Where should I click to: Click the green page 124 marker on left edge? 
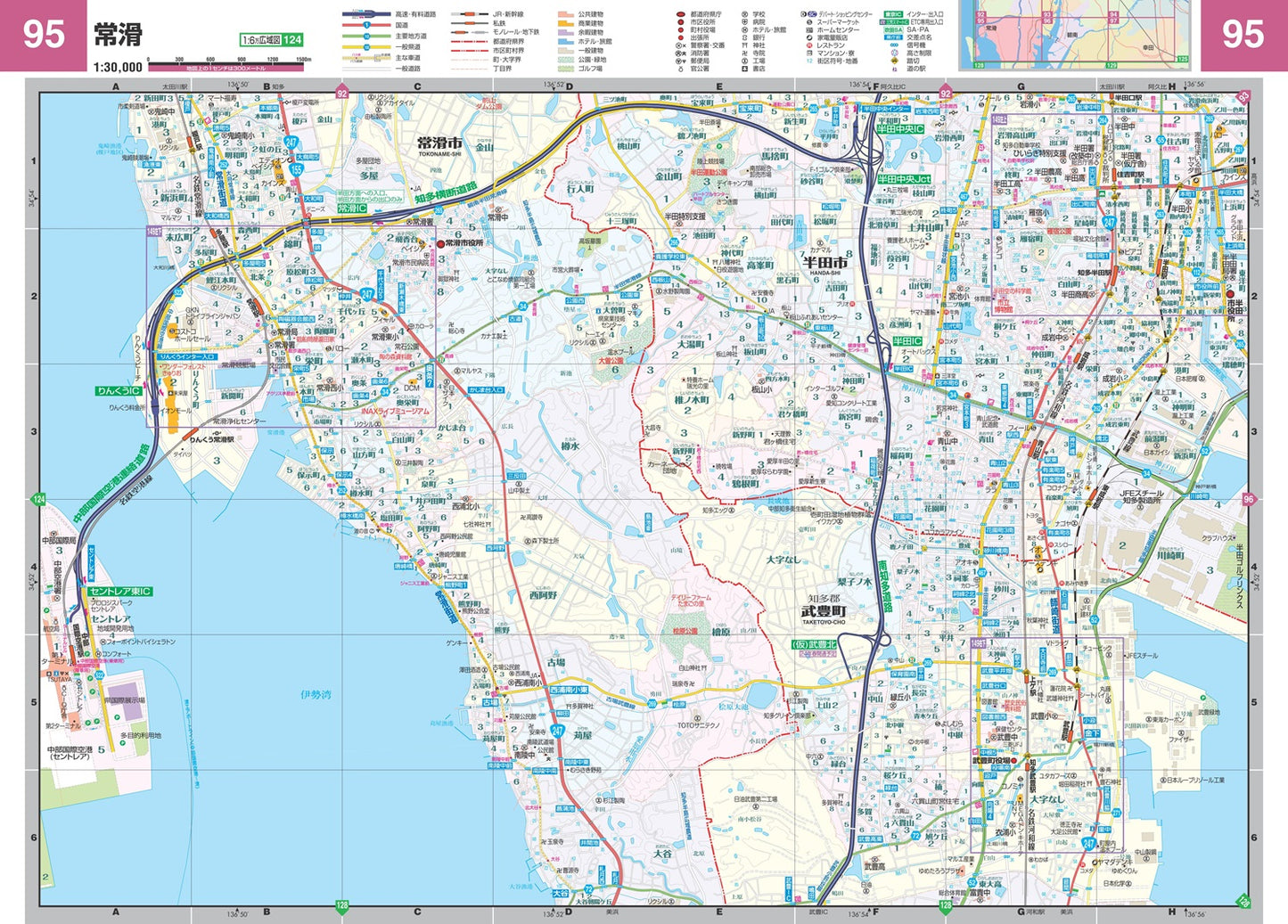37,499
